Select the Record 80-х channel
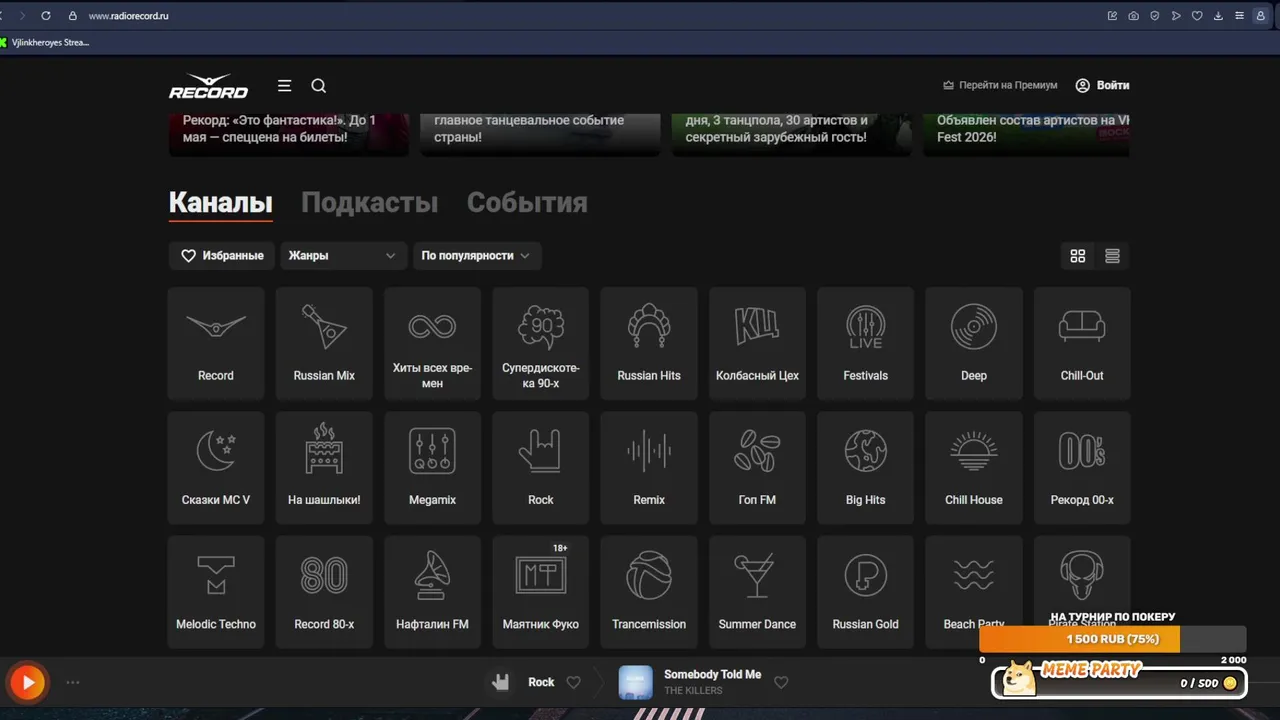The width and height of the screenshot is (1280, 720). [x=324, y=592]
